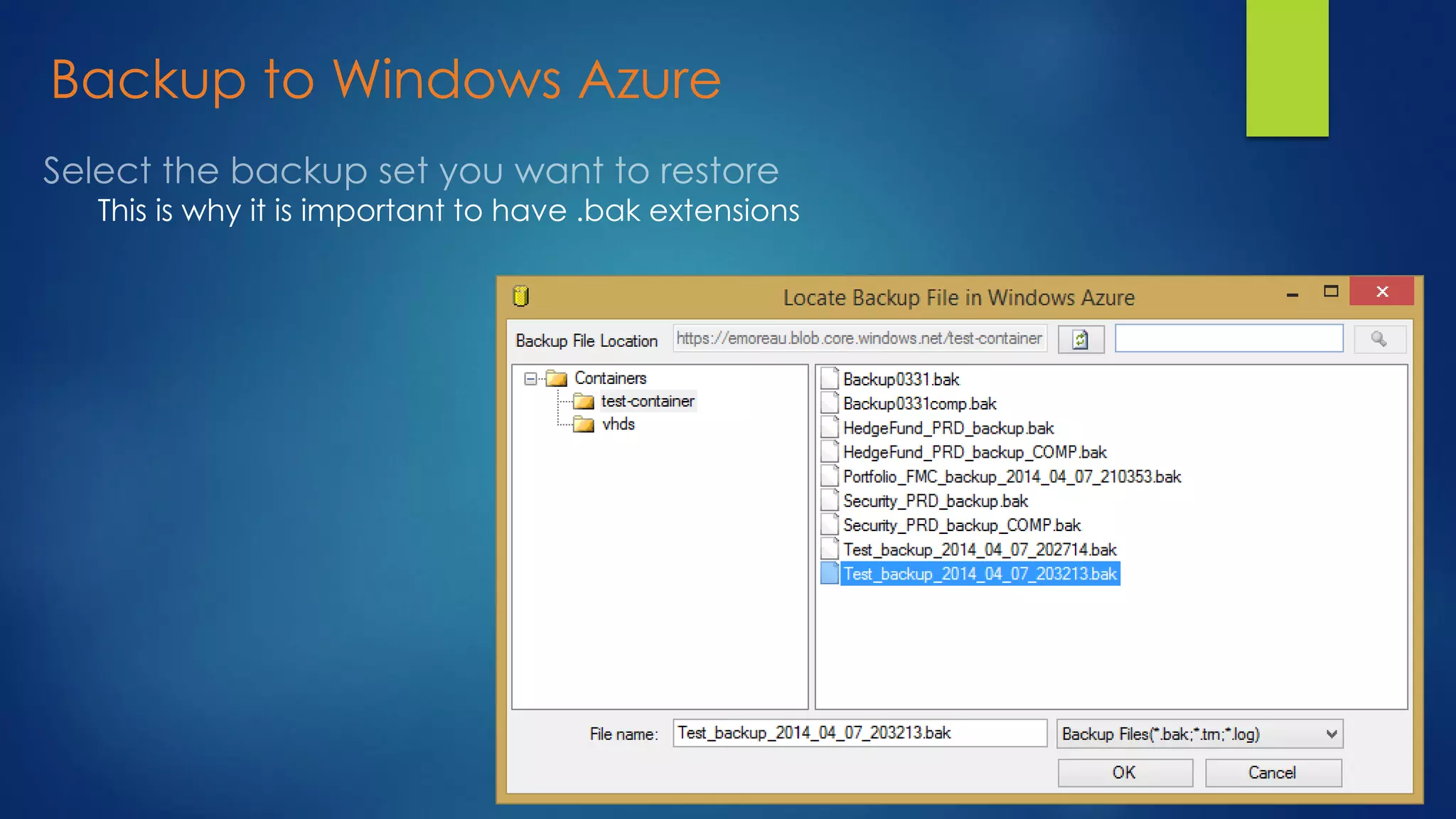This screenshot has height=819, width=1456.
Task: Select Test_backup_2014_04_07_202714.bak file name
Action: point(980,550)
